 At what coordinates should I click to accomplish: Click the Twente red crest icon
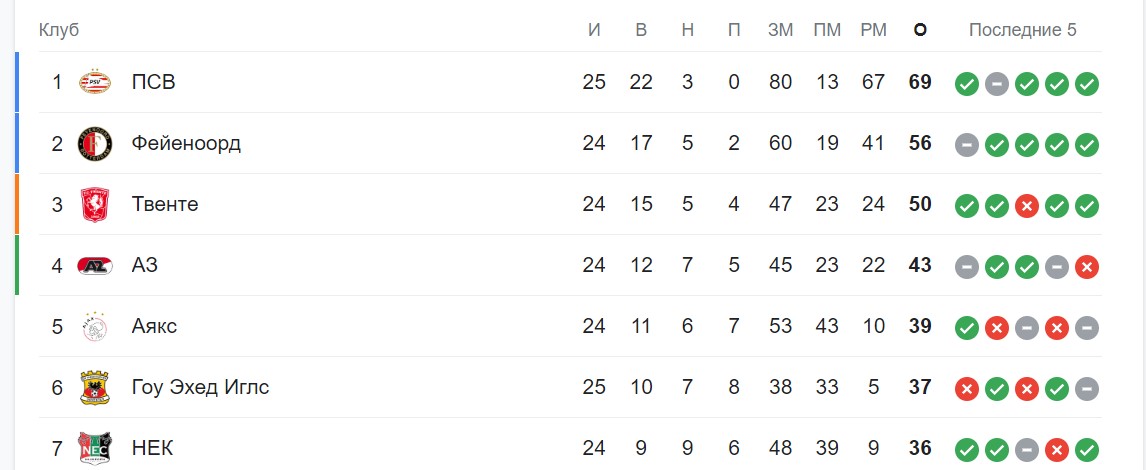coord(95,204)
